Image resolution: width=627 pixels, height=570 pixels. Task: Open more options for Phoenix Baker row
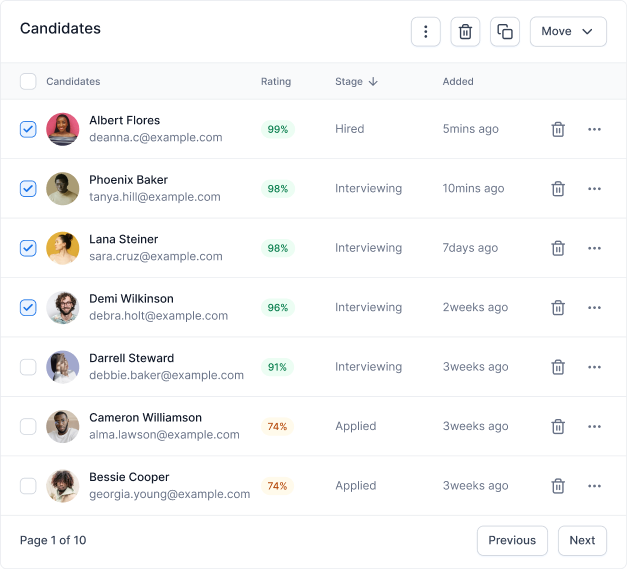click(594, 188)
